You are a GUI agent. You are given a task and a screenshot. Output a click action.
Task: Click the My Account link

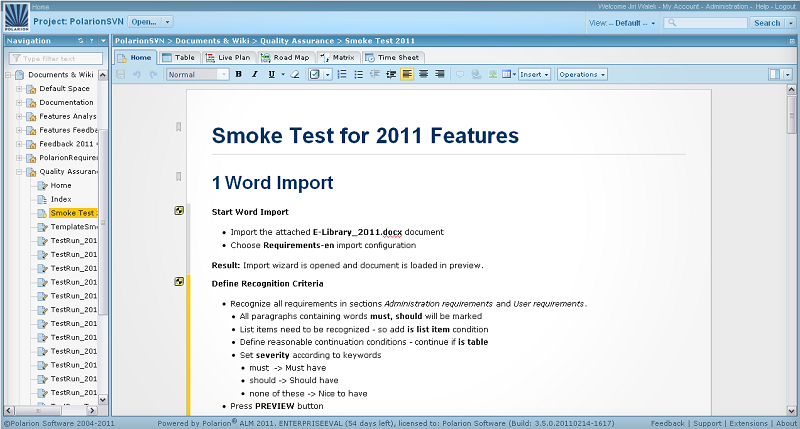(681, 7)
